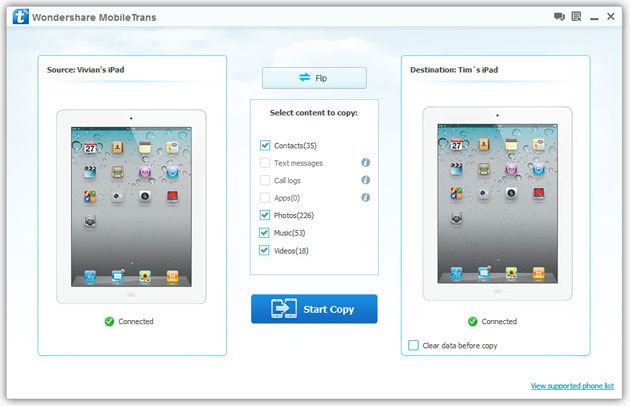Click the Wondershare MobileTrans logo icon

(x=20, y=16)
